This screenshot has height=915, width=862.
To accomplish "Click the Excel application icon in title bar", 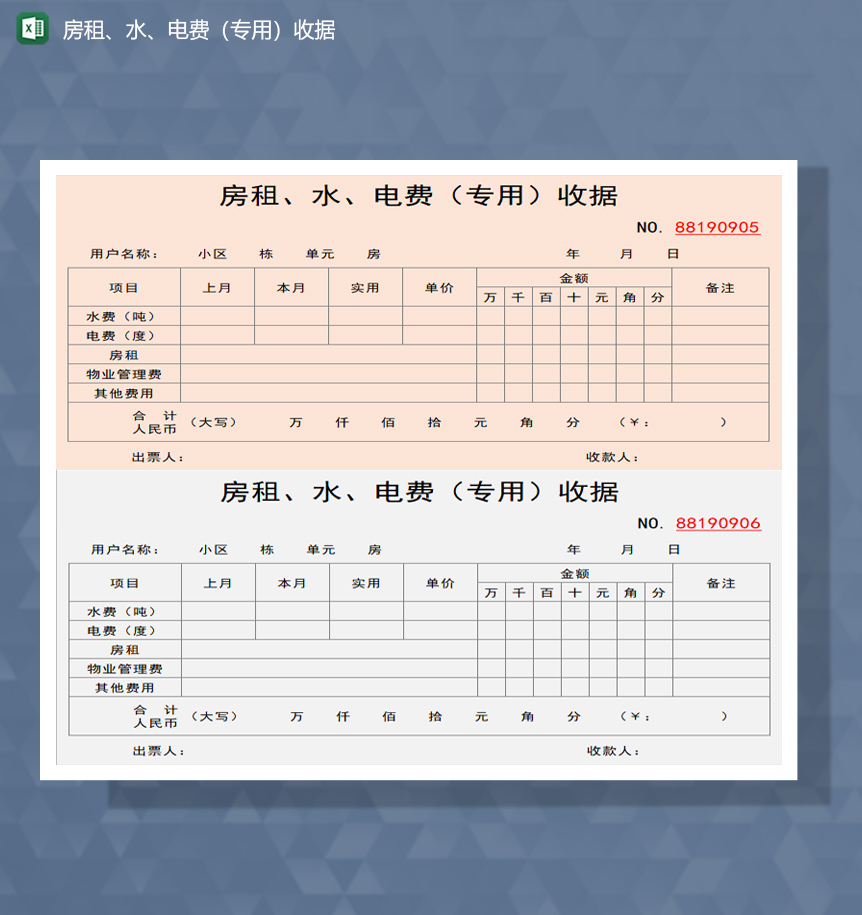I will point(29,30).
